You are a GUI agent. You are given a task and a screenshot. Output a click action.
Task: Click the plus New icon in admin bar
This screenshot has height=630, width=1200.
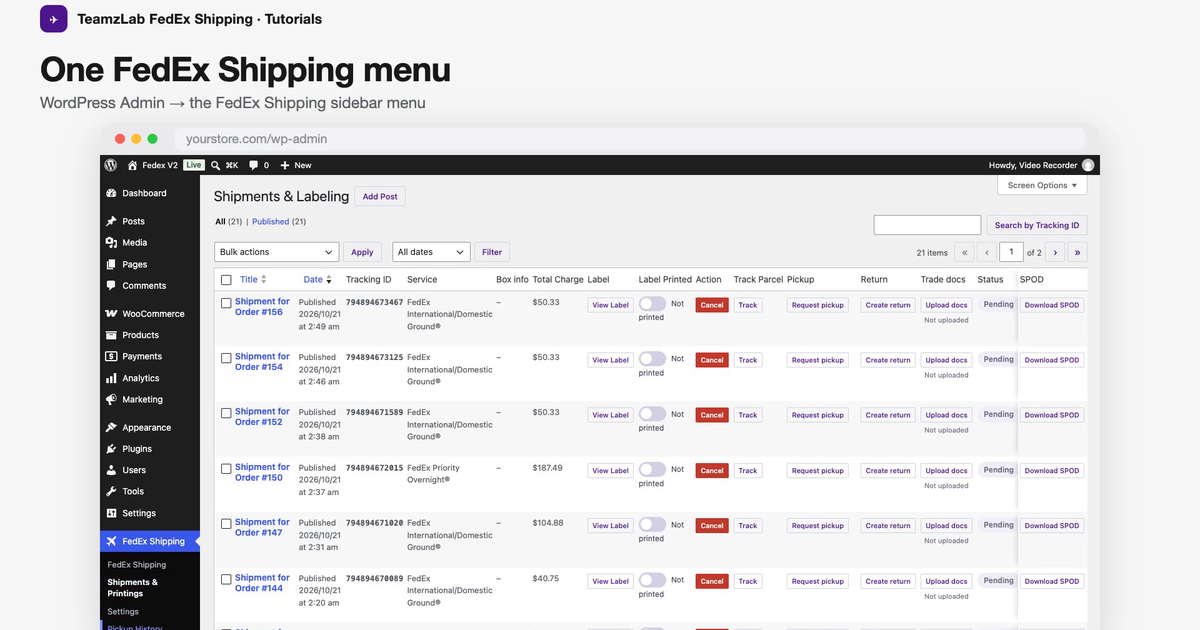285,165
